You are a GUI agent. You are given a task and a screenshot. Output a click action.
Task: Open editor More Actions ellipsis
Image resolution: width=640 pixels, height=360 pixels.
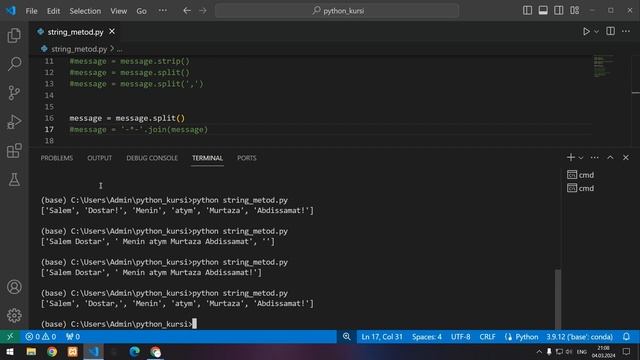point(626,31)
